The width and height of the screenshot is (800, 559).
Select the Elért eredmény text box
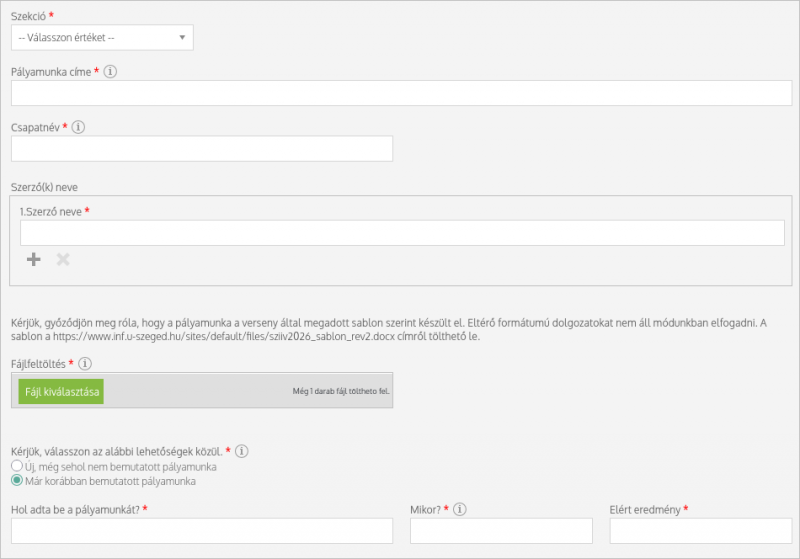[x=700, y=531]
